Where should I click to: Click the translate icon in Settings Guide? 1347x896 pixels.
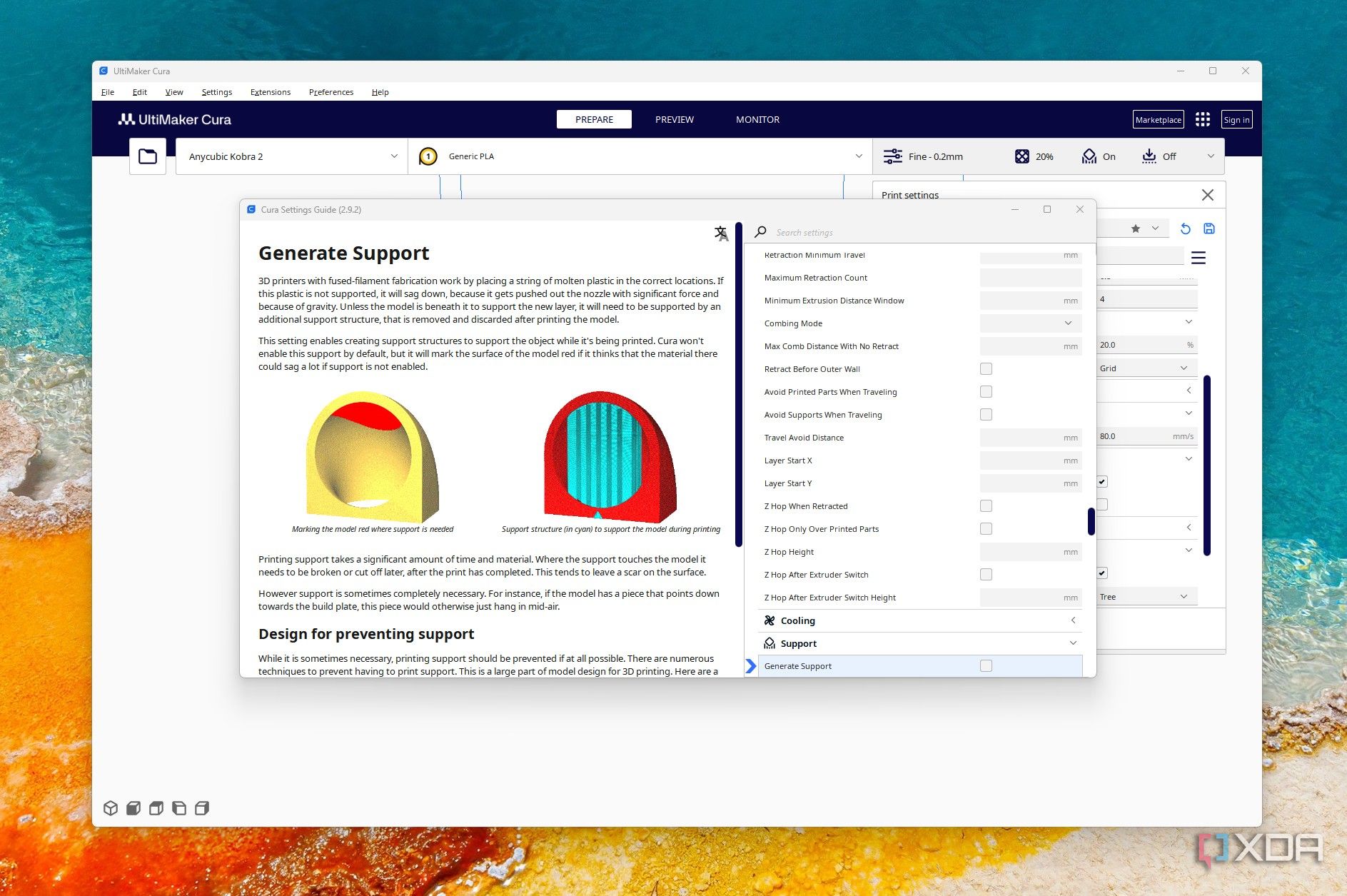tap(722, 233)
